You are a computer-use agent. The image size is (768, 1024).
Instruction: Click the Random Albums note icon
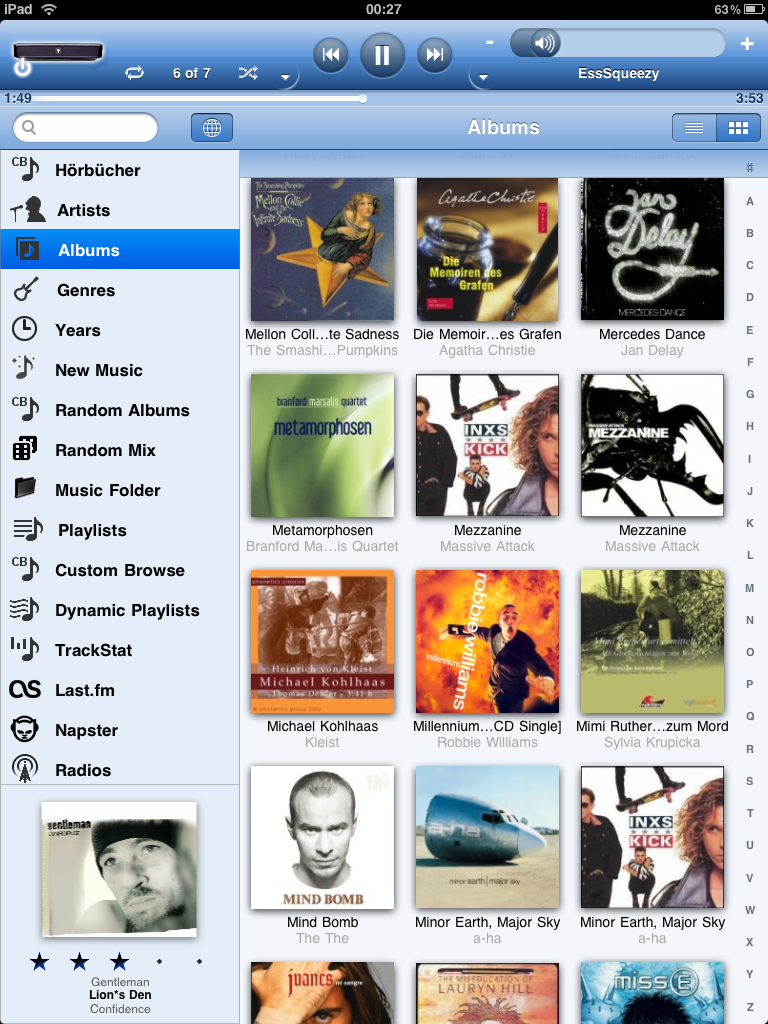(25, 409)
